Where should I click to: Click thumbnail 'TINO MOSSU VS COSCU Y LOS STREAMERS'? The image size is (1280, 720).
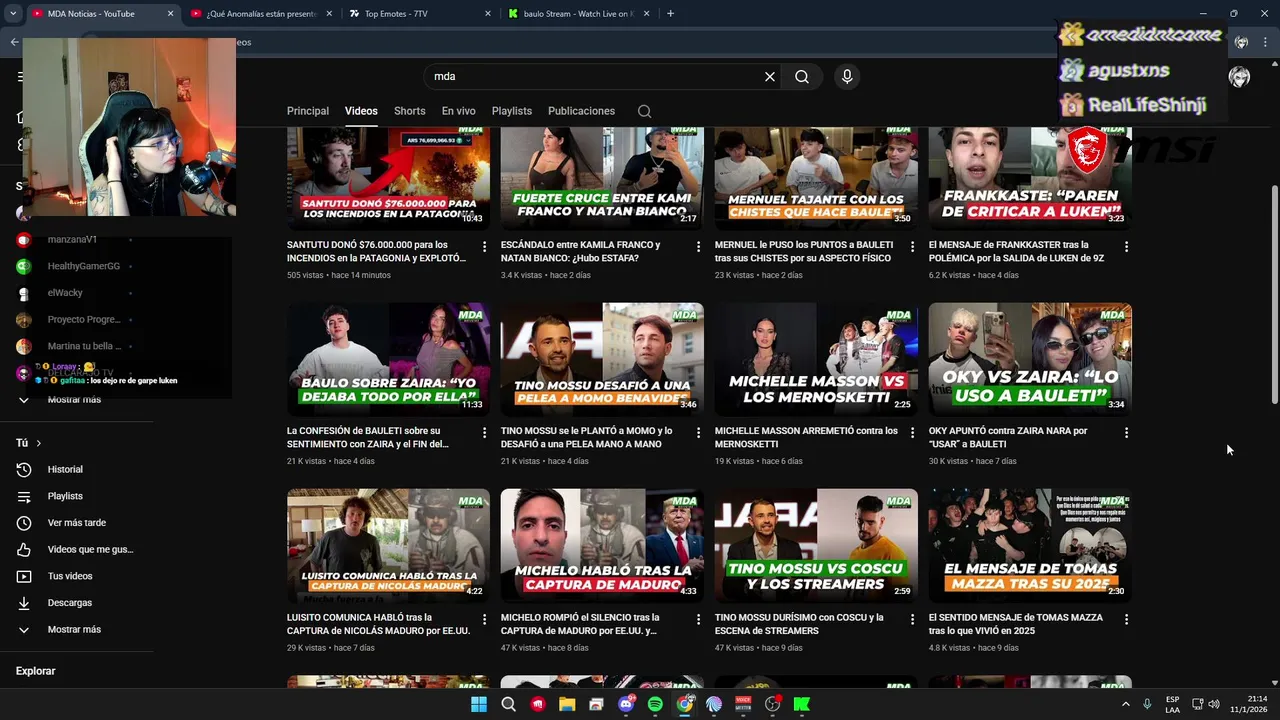point(816,546)
